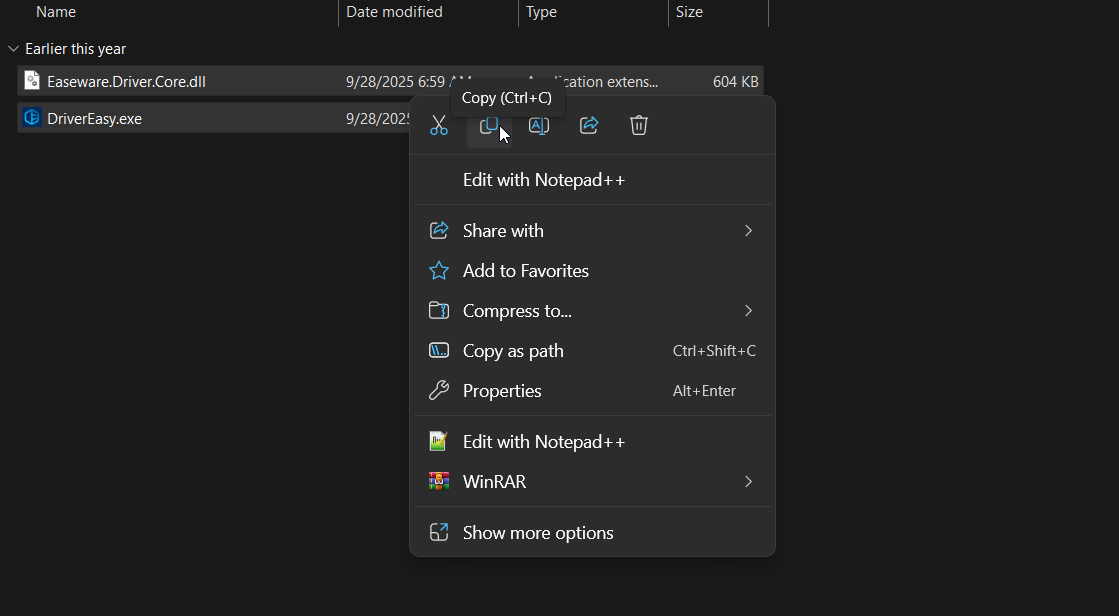
Task: Select Compress to... entry
Action: pos(592,310)
